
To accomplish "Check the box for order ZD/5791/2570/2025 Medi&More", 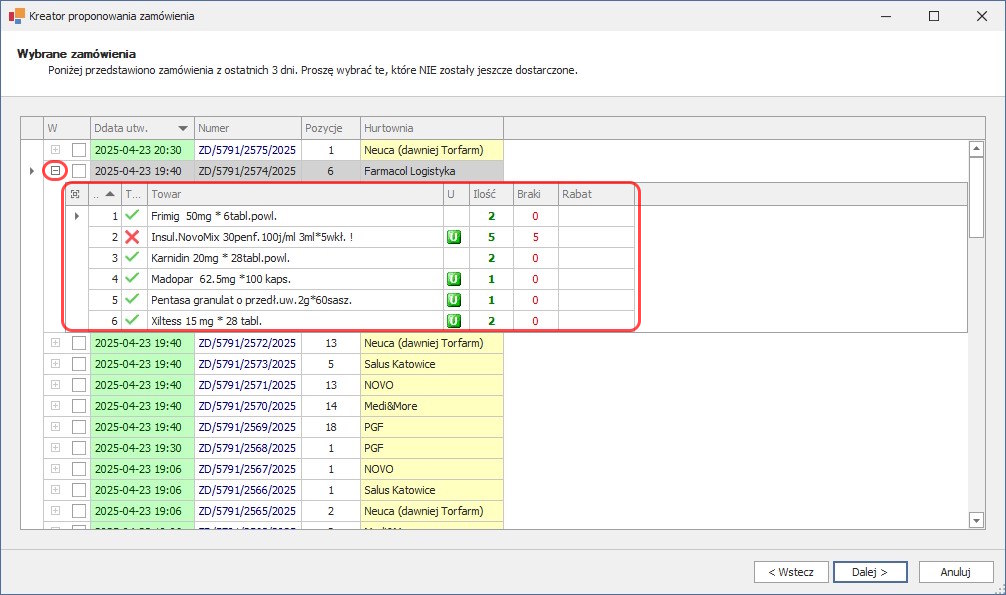I will (79, 406).
